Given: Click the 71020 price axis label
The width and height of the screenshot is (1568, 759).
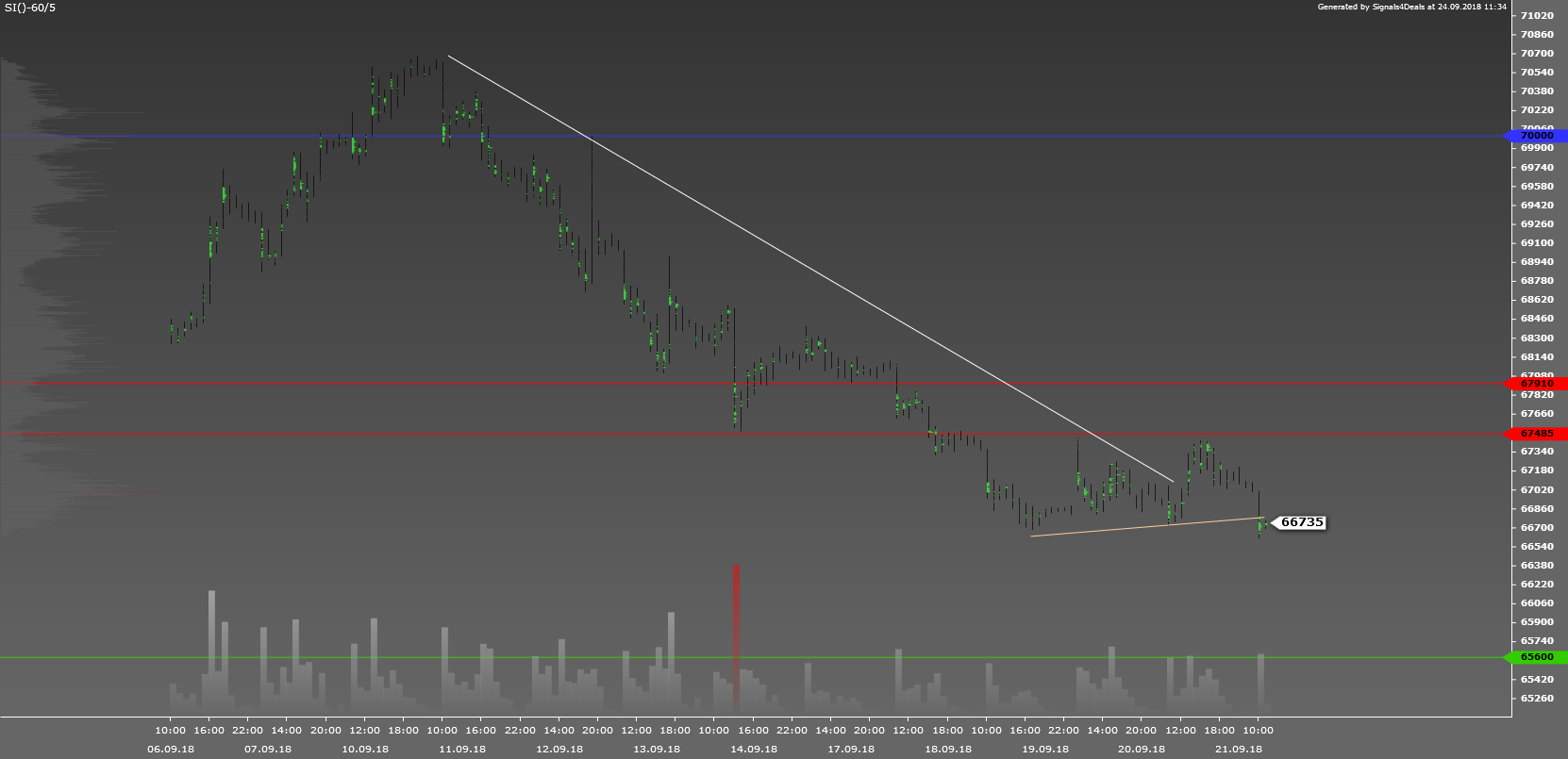Looking at the screenshot, I should point(1537,16).
